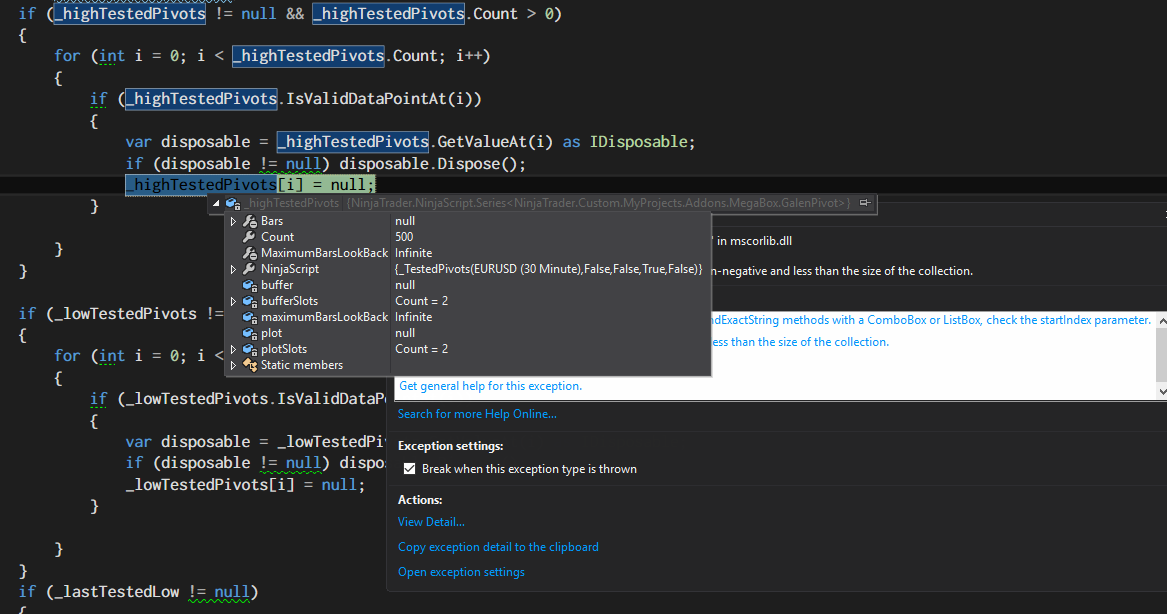This screenshot has width=1167, height=614.
Task: Expand the plotSlots row
Action: click(234, 349)
